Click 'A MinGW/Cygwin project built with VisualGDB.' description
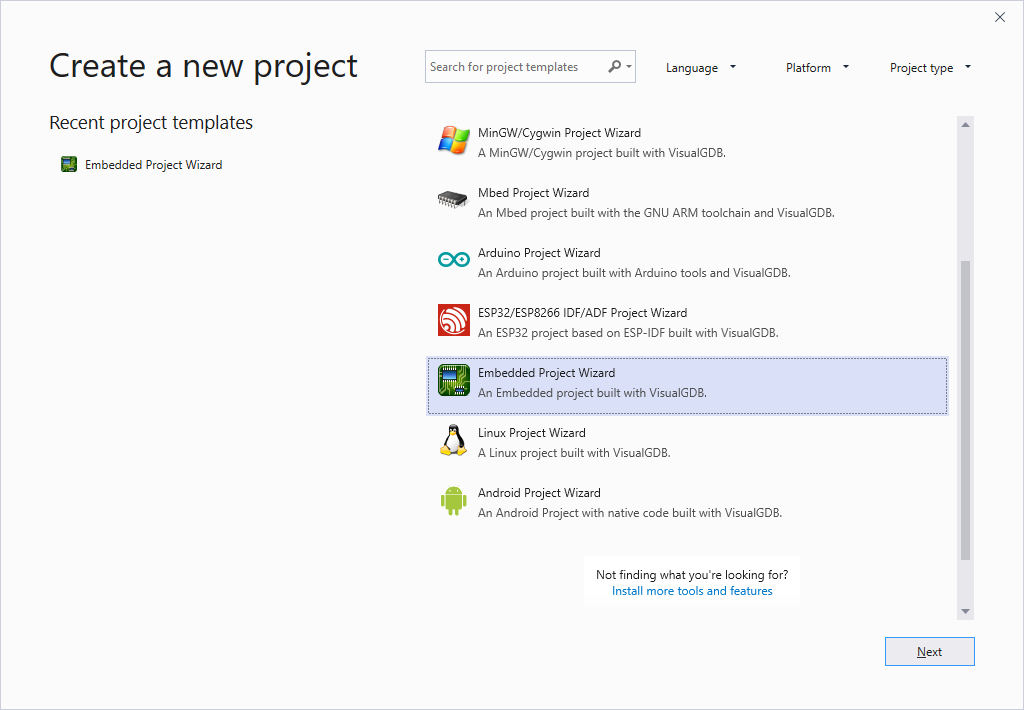 pyautogui.click(x=602, y=153)
